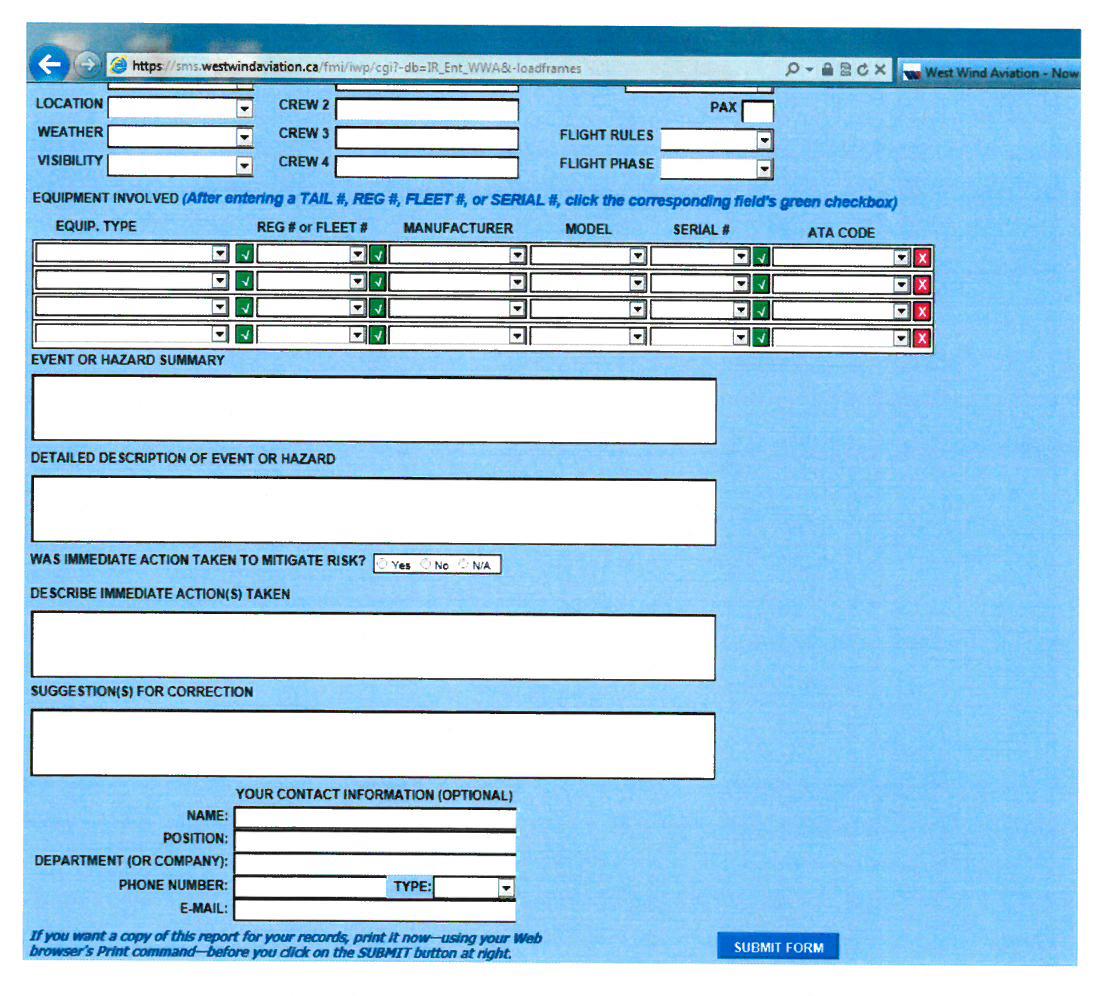Screen dimensions: 1096x996
Task: Expand the Flight Rules dropdown
Action: point(765,141)
